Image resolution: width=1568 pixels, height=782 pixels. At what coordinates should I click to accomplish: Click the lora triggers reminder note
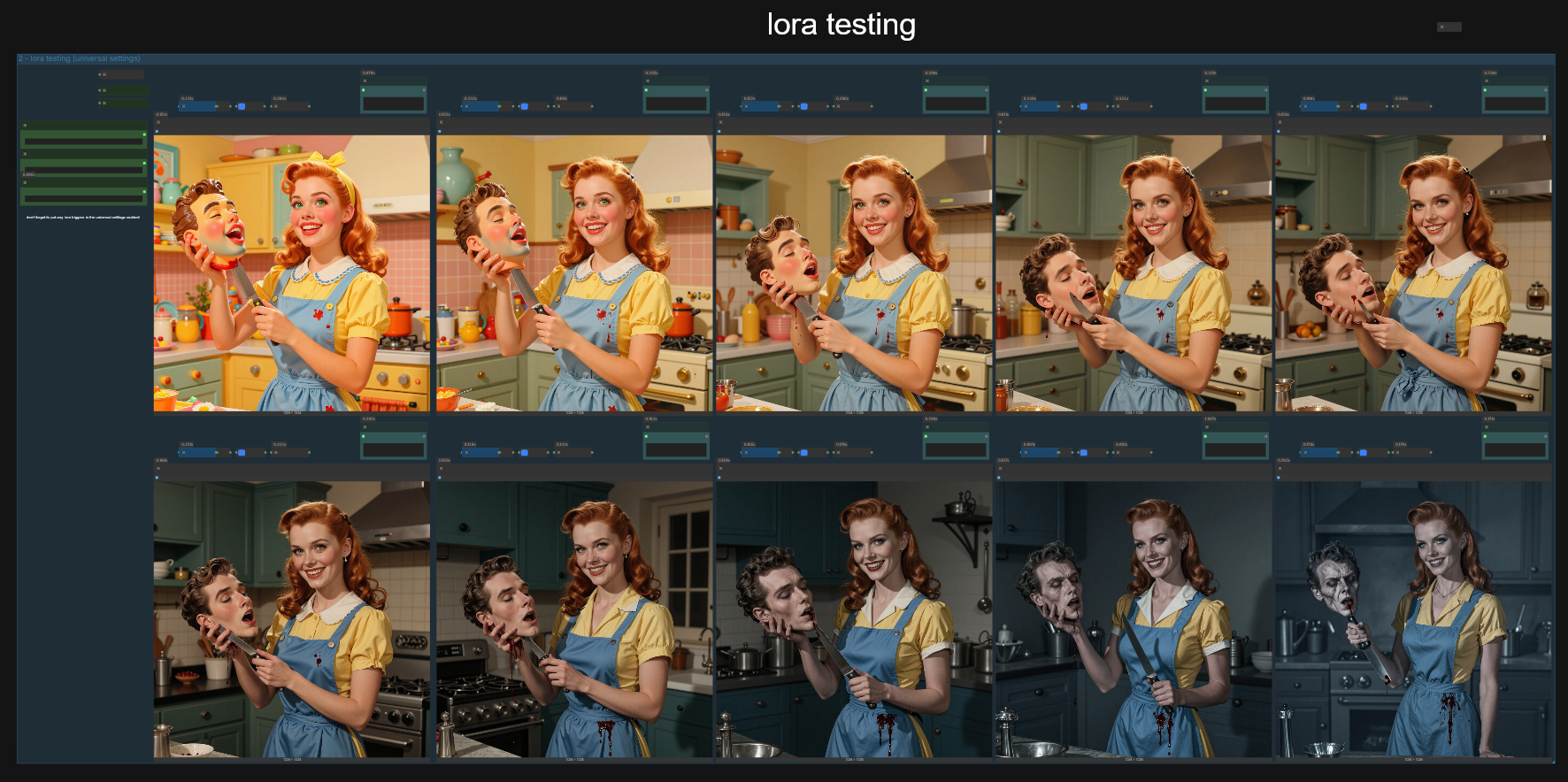tap(83, 217)
